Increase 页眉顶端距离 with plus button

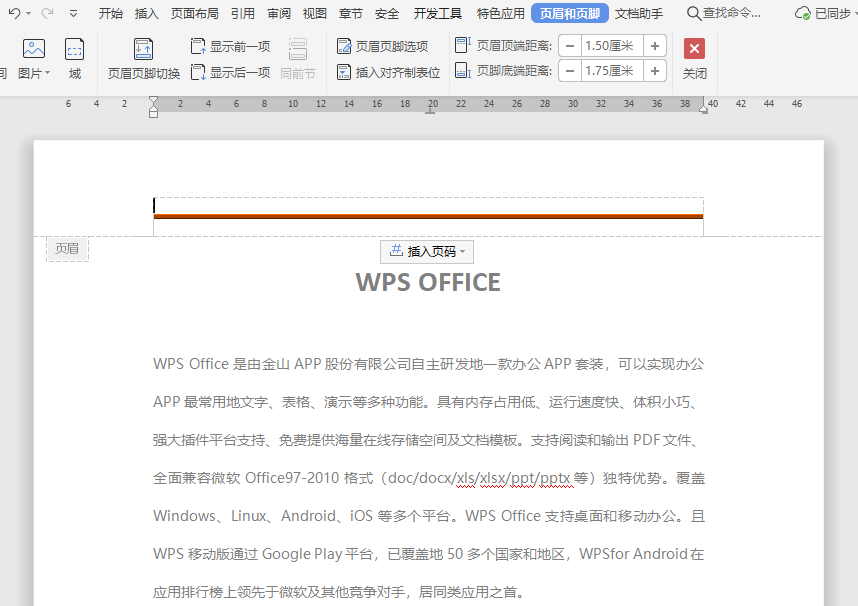[654, 46]
